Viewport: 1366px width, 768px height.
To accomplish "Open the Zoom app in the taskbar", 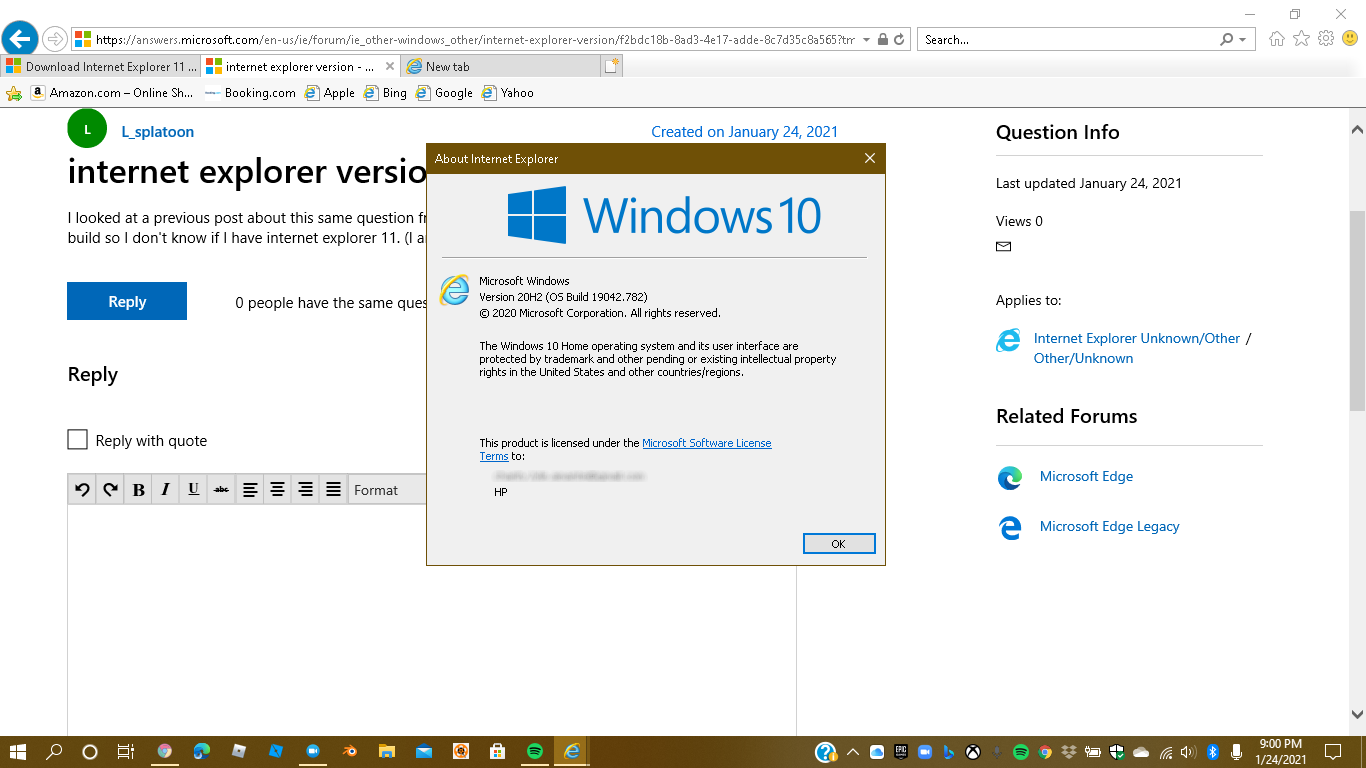I will coord(313,751).
